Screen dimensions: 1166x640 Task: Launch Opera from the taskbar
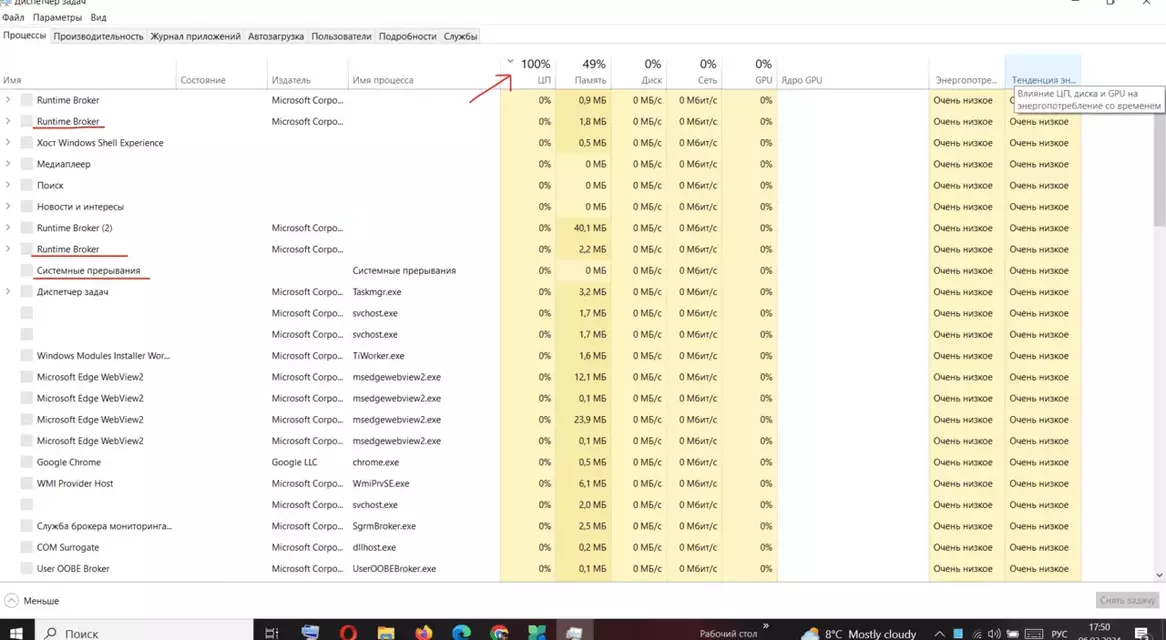pos(348,633)
